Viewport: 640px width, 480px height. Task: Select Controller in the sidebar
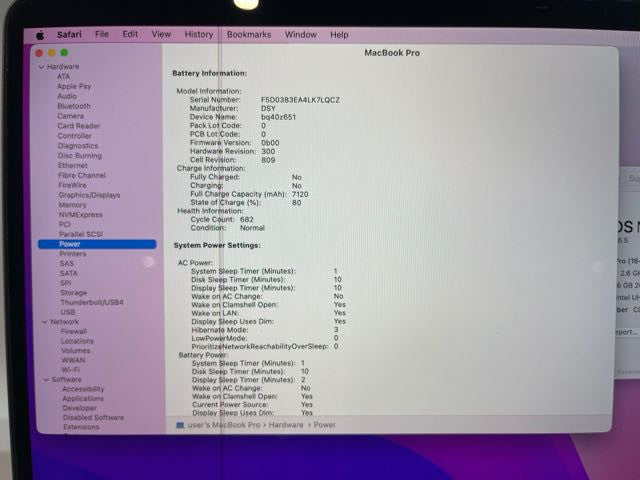pyautogui.click(x=75, y=136)
